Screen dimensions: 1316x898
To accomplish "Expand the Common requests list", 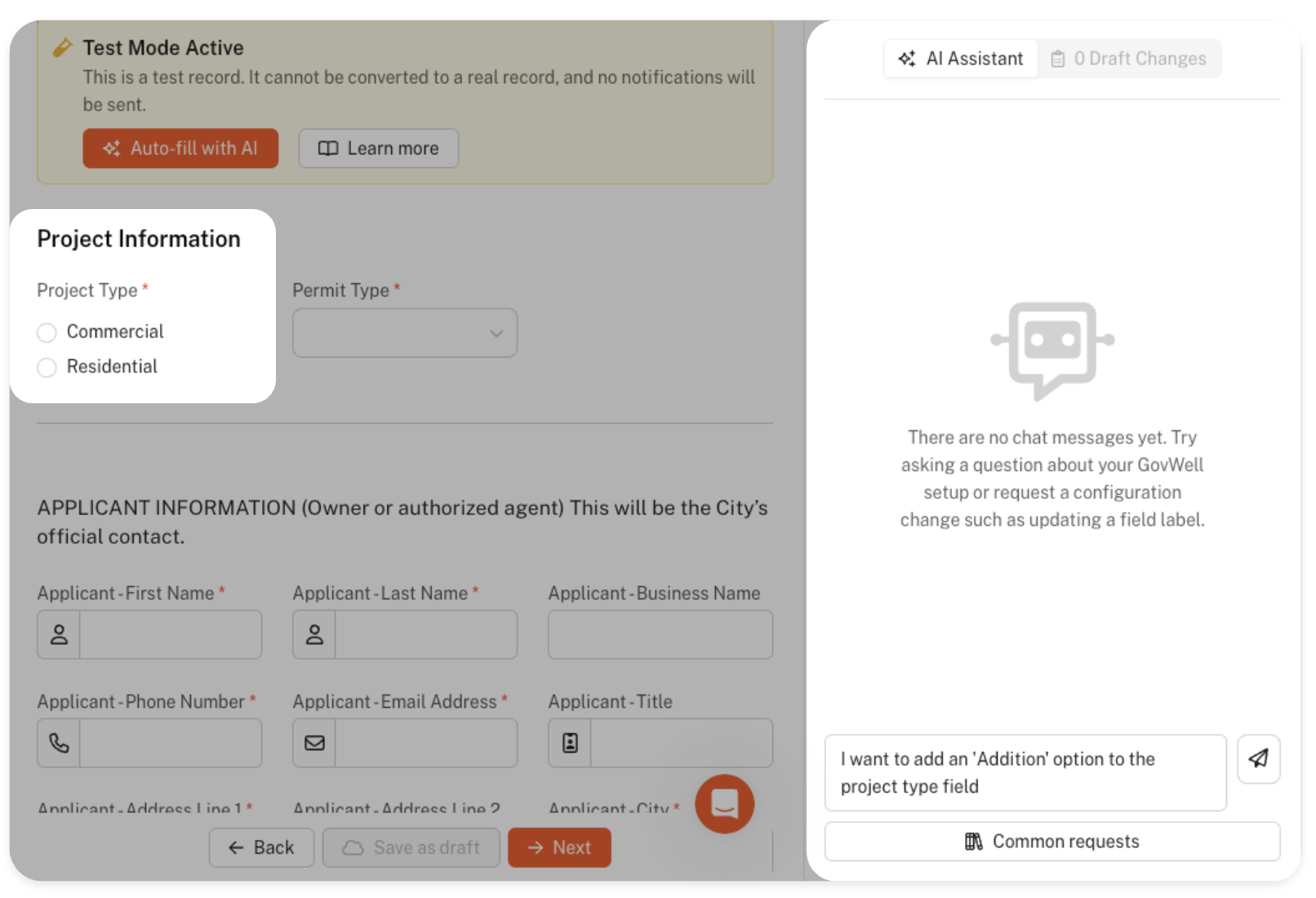I will (x=1051, y=842).
